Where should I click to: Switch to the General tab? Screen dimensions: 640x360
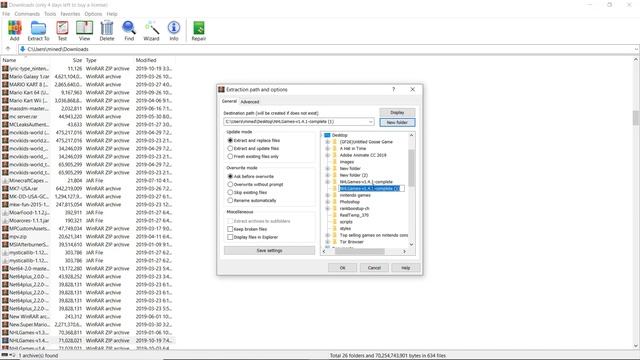(229, 101)
